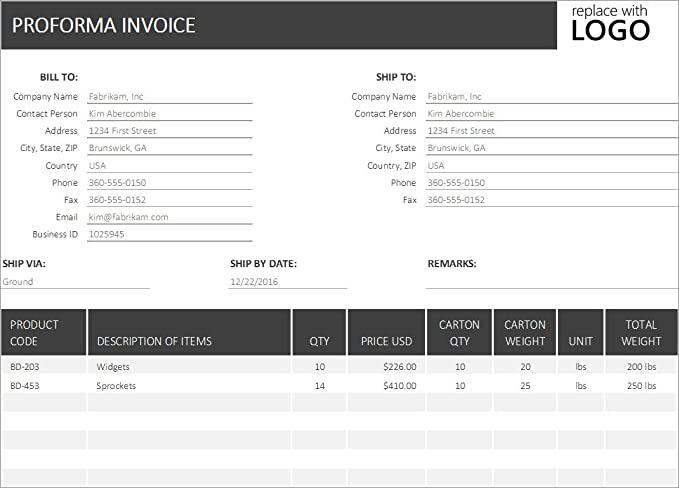679x488 pixels.
Task: Select product code cell BD-453
Action: click(x=44, y=385)
